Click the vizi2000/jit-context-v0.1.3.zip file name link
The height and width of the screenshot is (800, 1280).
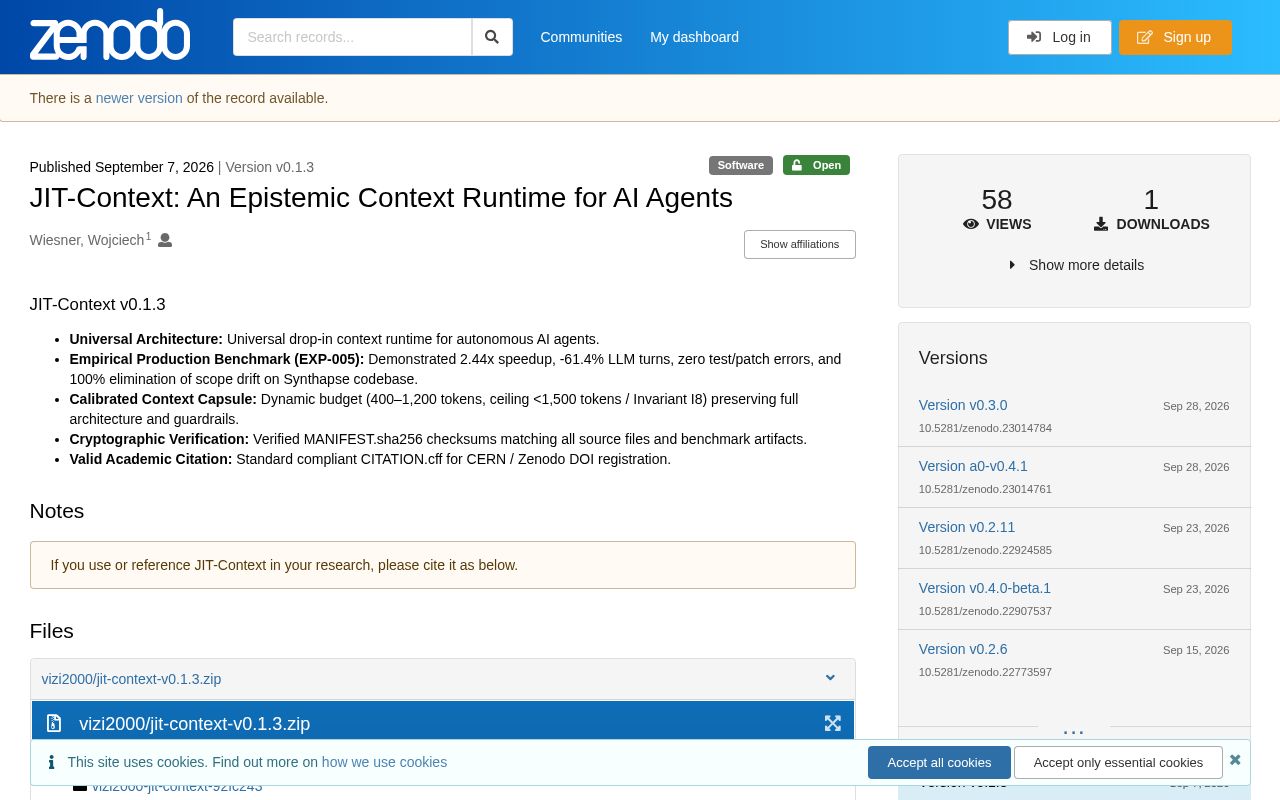pos(131,679)
